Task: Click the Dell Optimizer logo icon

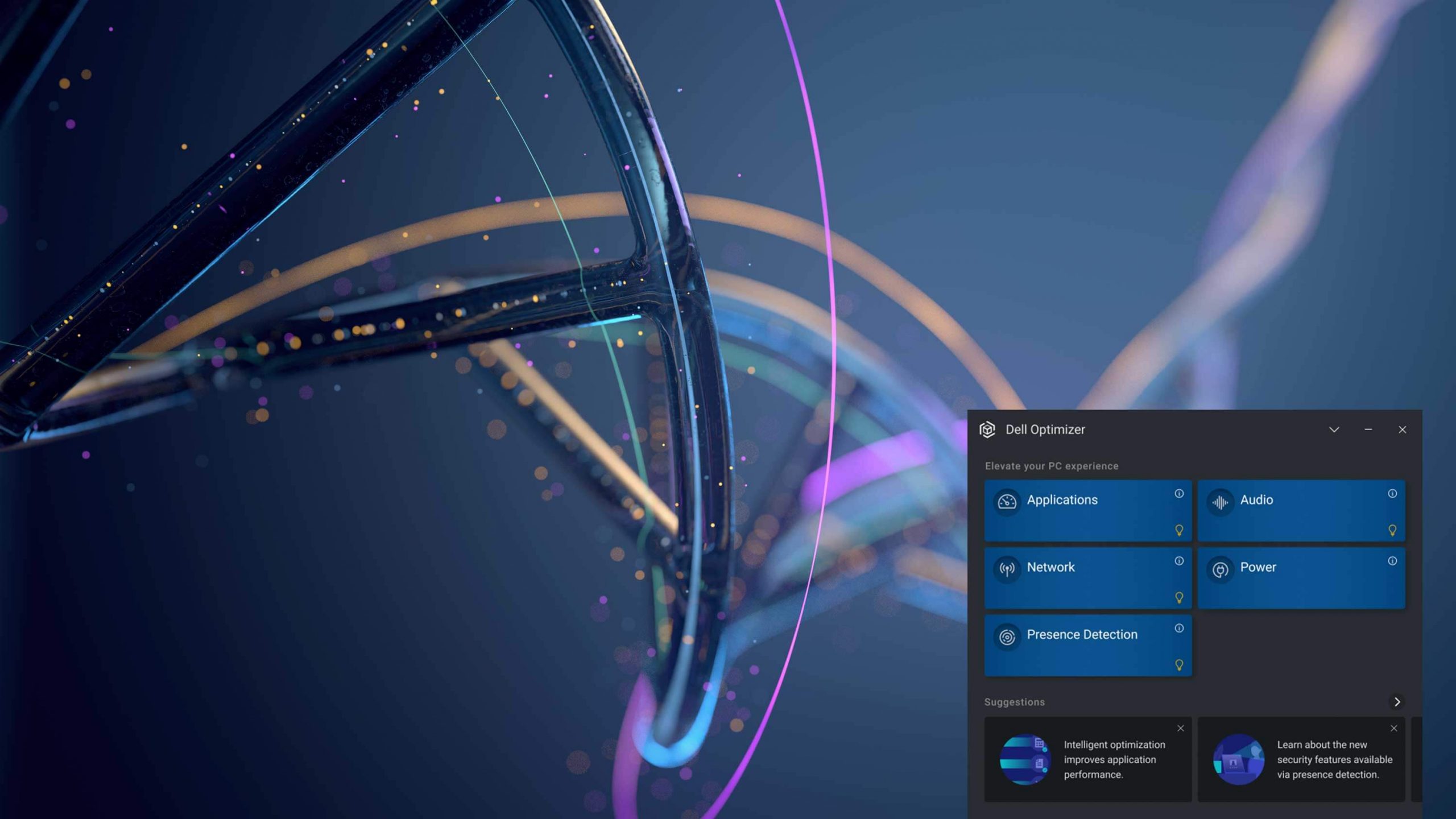Action: click(987, 429)
